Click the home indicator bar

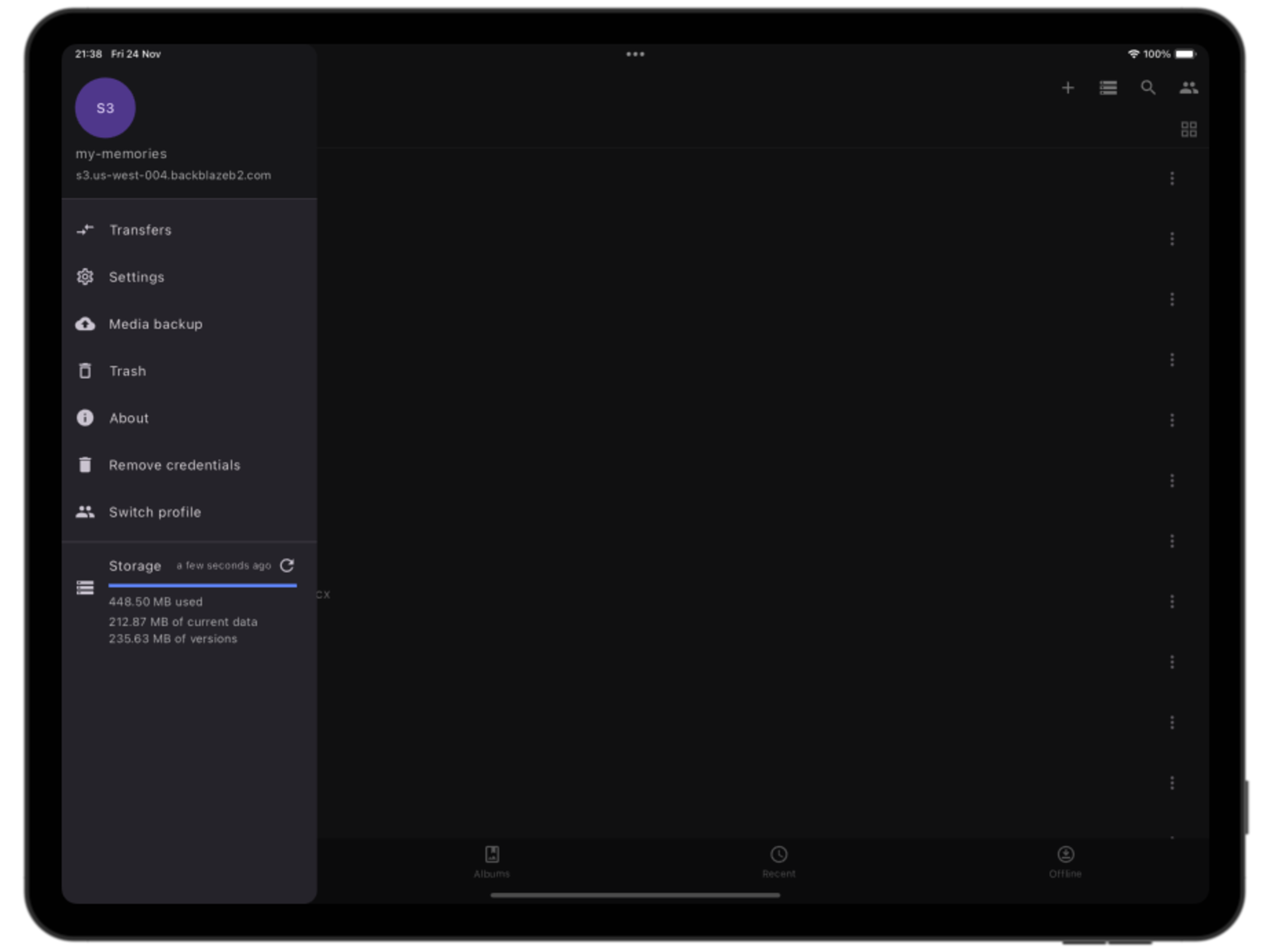pos(635,896)
